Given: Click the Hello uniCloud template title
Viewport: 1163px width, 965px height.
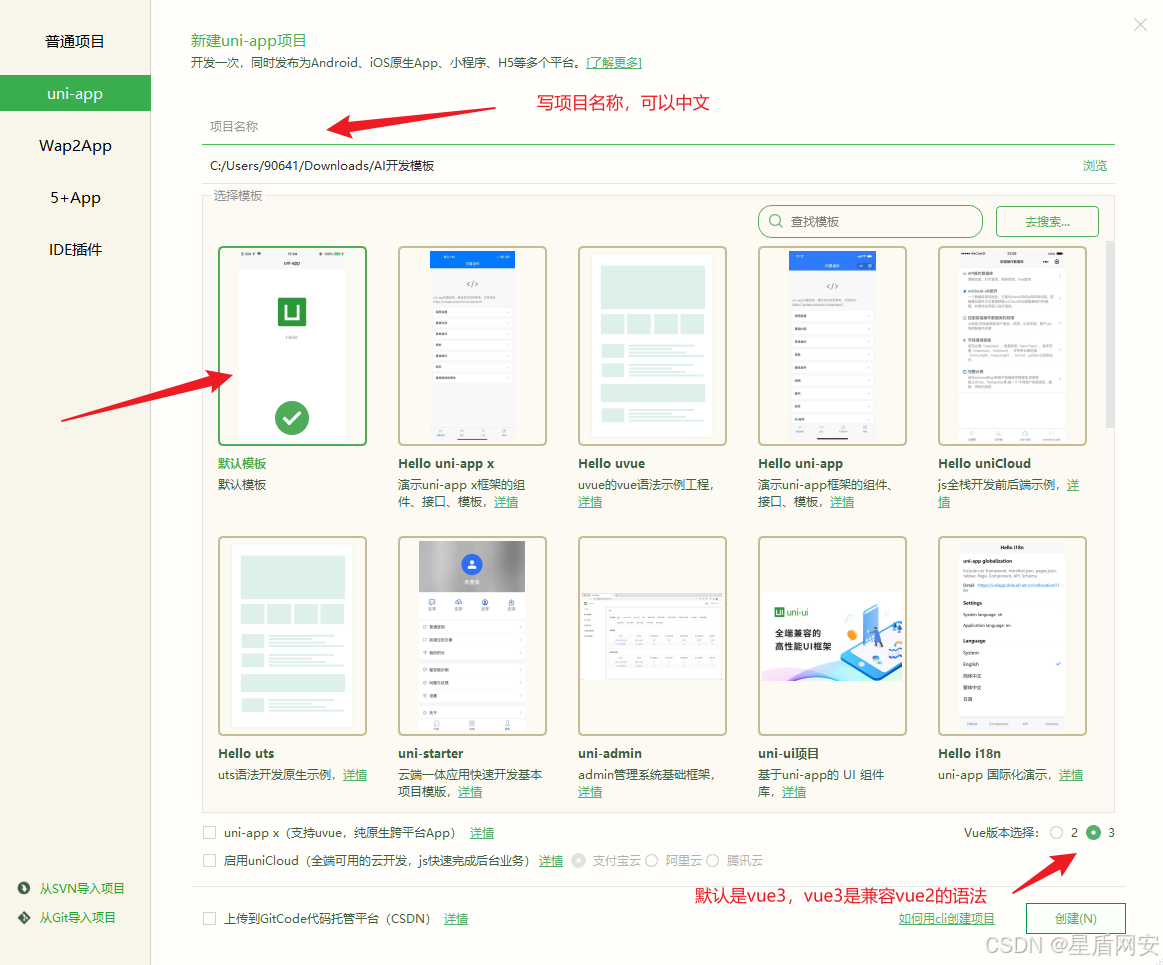Looking at the screenshot, I should [984, 463].
